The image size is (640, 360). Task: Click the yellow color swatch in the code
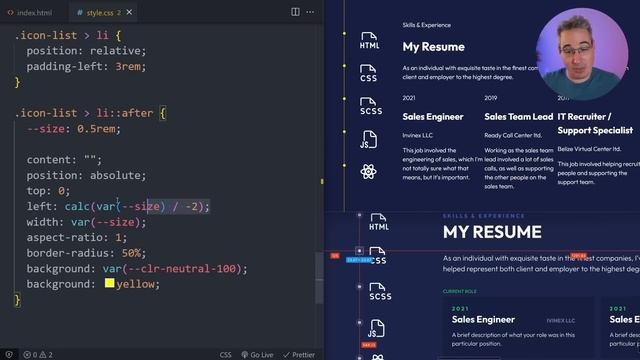109,283
